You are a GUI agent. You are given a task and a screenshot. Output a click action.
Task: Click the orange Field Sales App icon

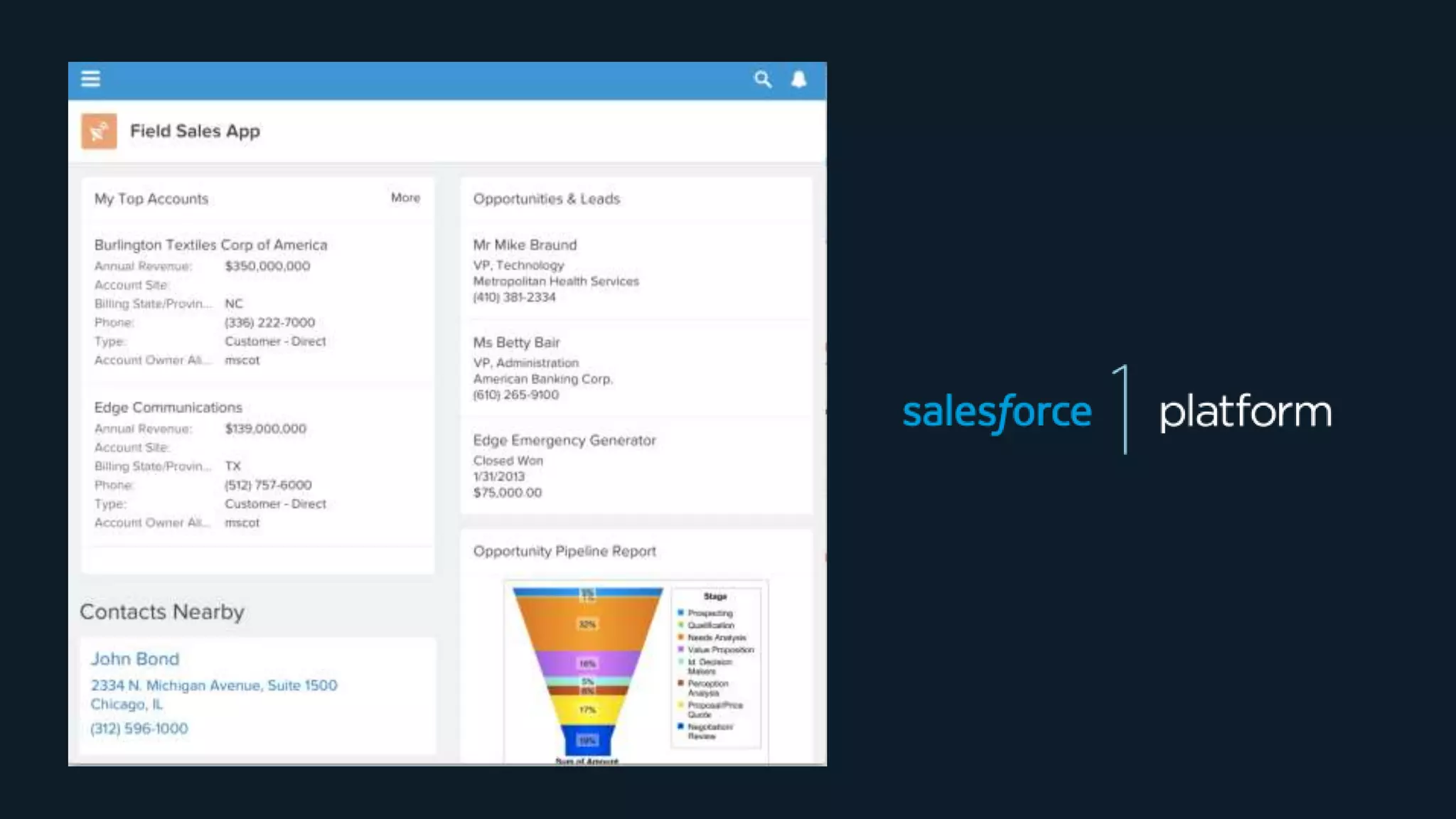coord(99,132)
